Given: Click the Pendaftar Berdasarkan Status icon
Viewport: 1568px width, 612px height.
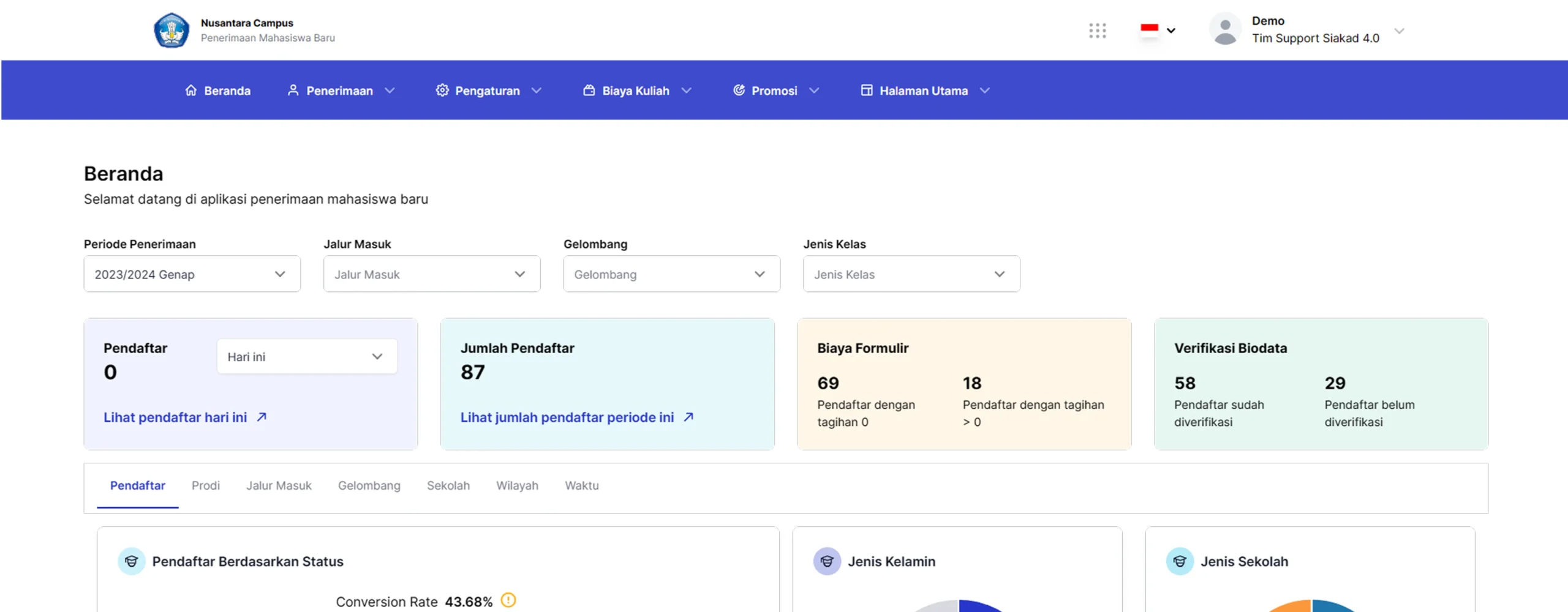Looking at the screenshot, I should [x=131, y=561].
